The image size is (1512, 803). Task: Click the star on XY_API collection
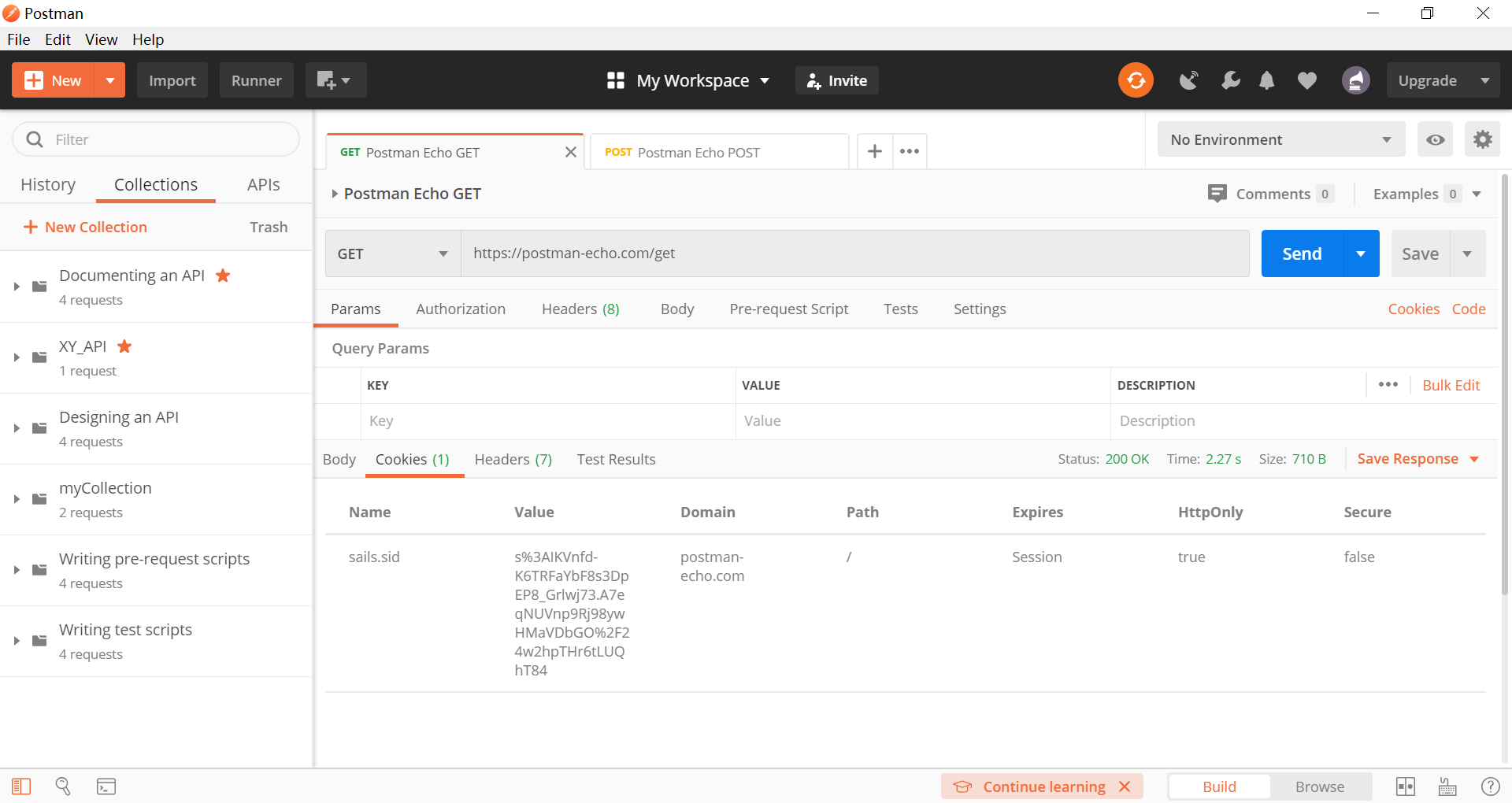click(x=124, y=346)
